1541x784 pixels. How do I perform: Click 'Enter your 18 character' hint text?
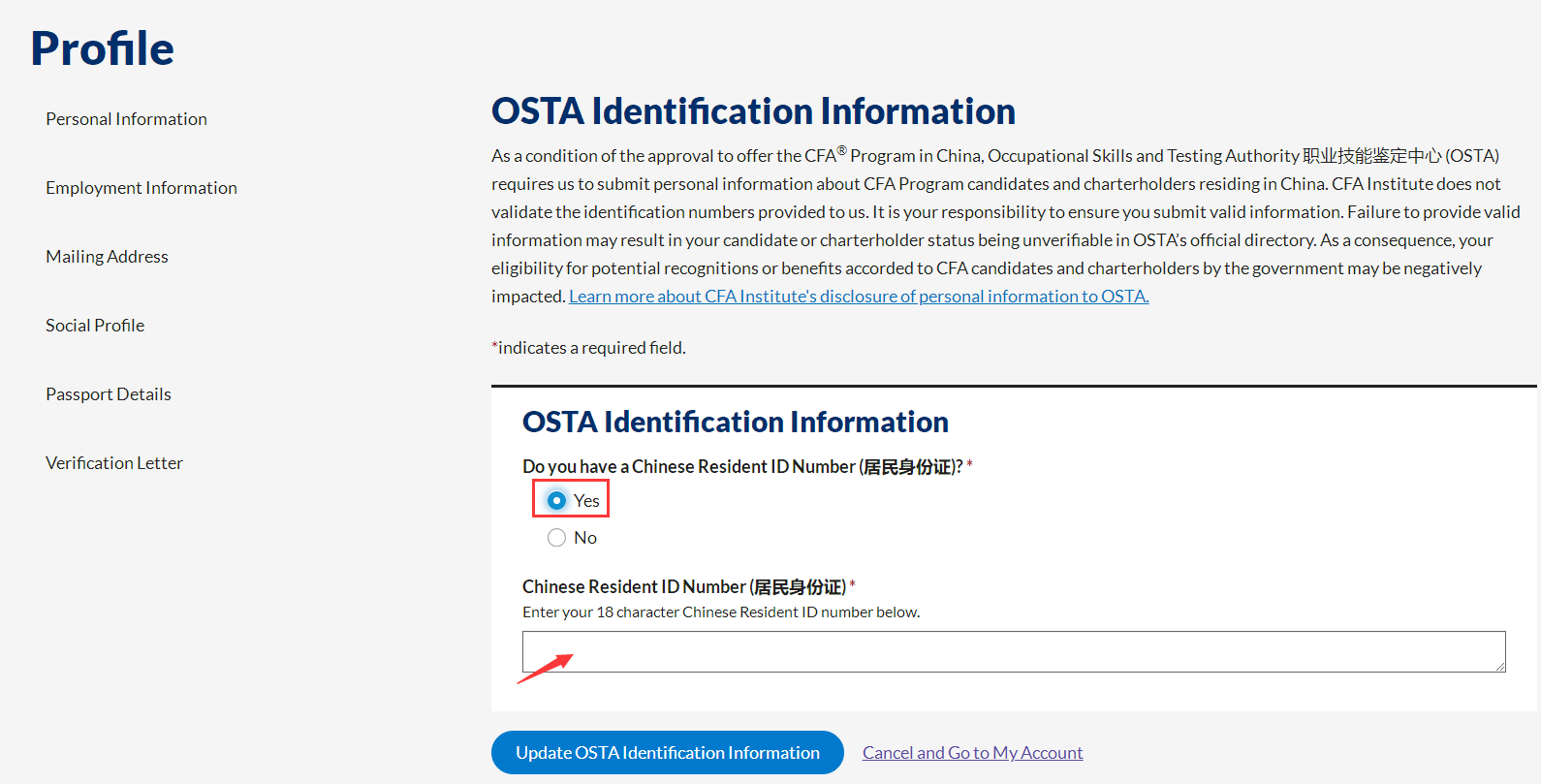[x=721, y=612]
